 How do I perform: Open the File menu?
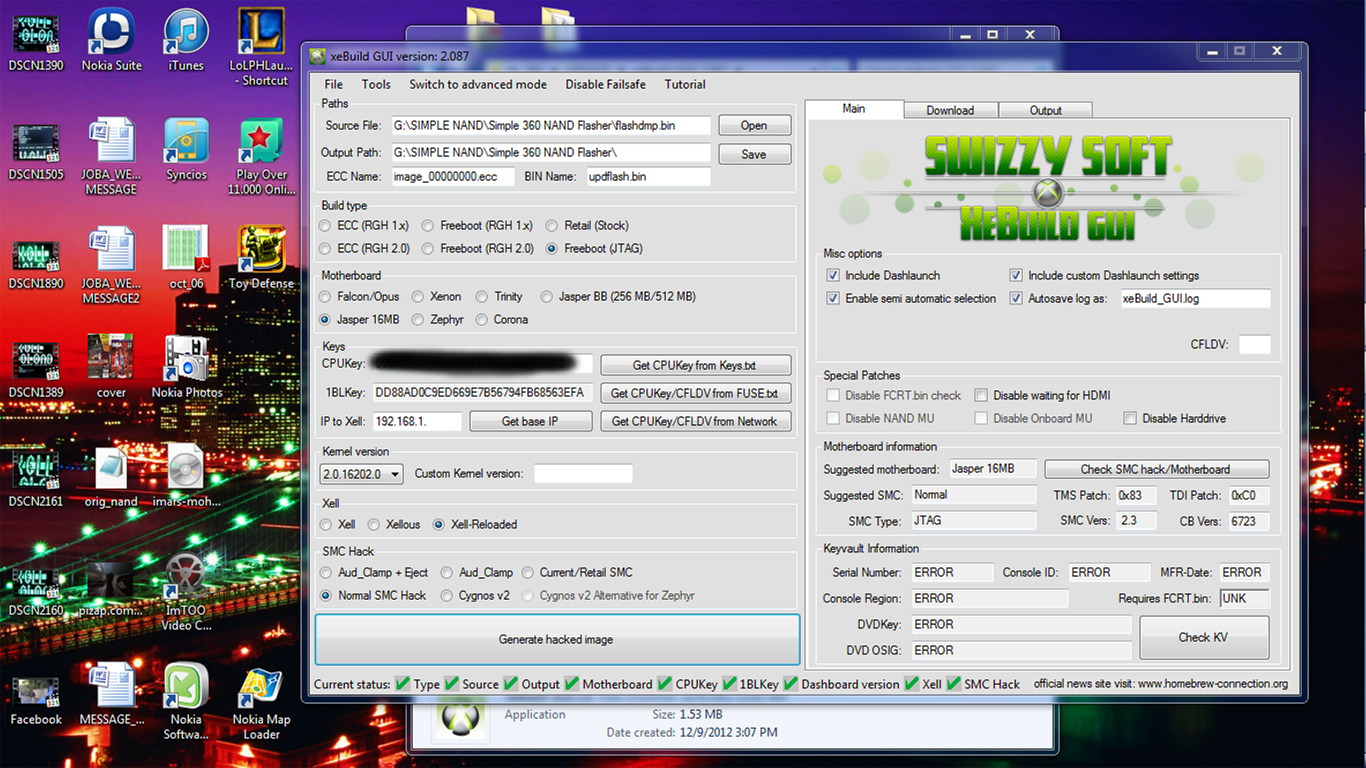[334, 84]
